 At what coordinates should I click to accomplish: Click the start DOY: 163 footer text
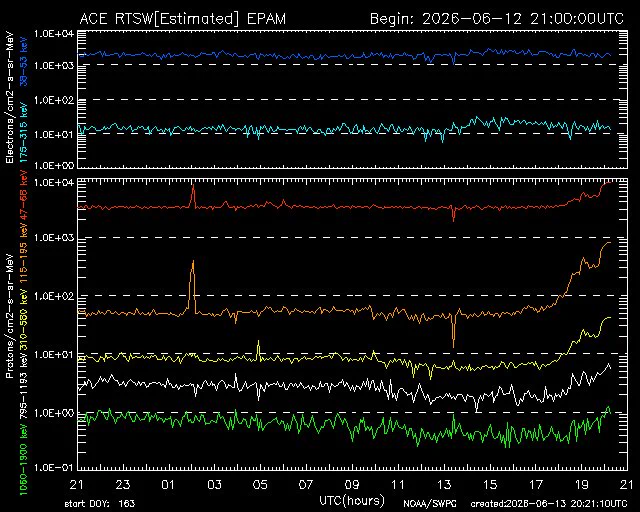pos(100,504)
